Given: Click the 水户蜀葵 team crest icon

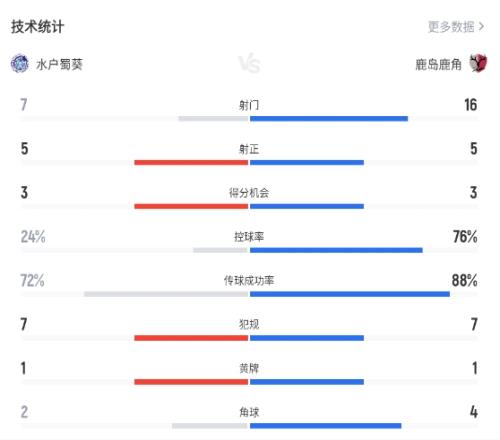Looking at the screenshot, I should (x=20, y=63).
